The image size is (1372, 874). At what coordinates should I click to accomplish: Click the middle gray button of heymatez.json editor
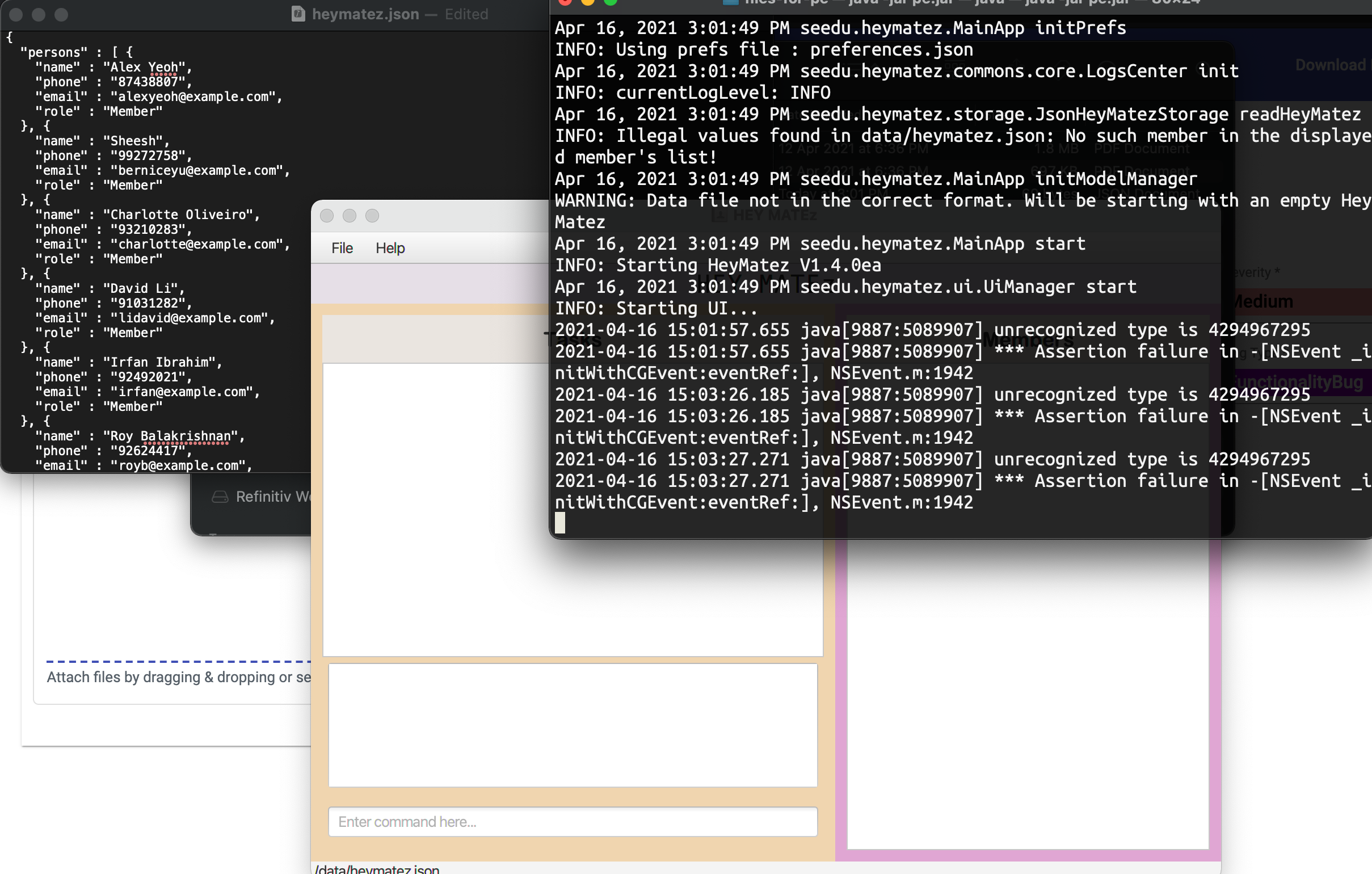click(39, 14)
